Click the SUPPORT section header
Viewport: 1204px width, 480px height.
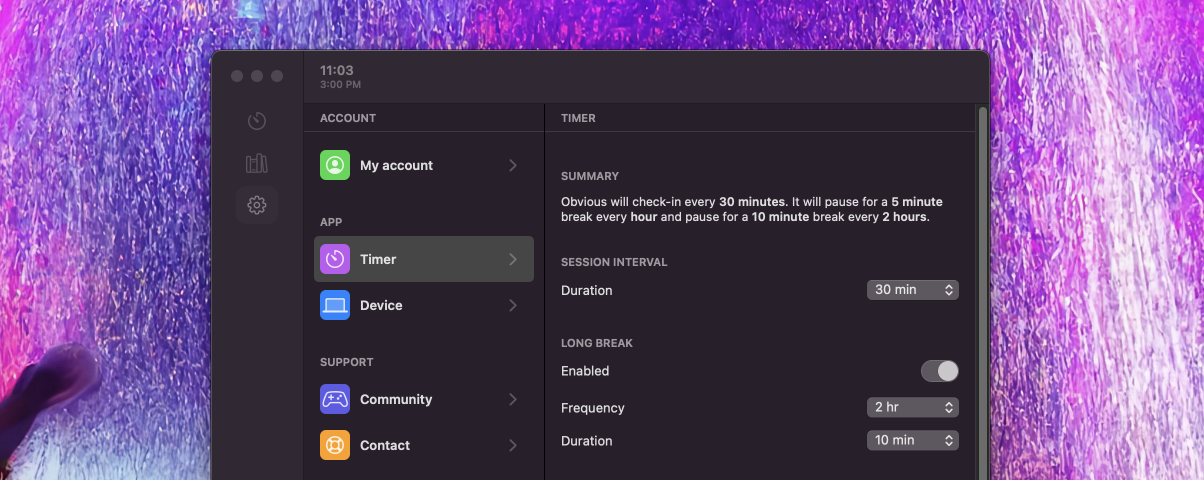347,362
